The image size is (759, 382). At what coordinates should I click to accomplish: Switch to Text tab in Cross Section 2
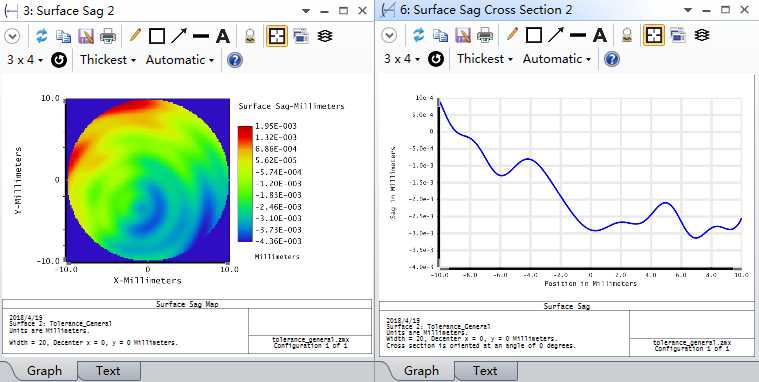485,371
